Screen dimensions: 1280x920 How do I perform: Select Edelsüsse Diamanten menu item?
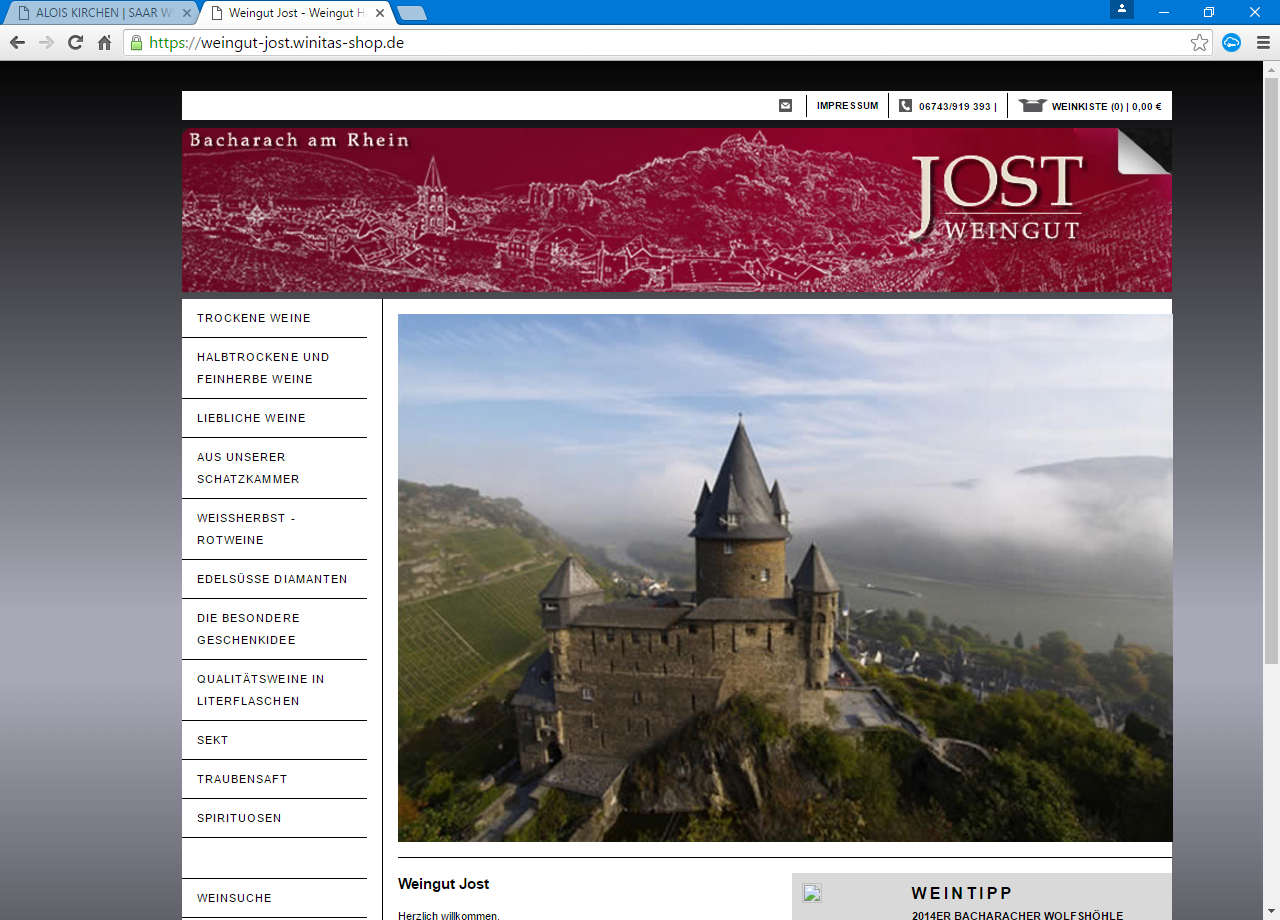272,579
